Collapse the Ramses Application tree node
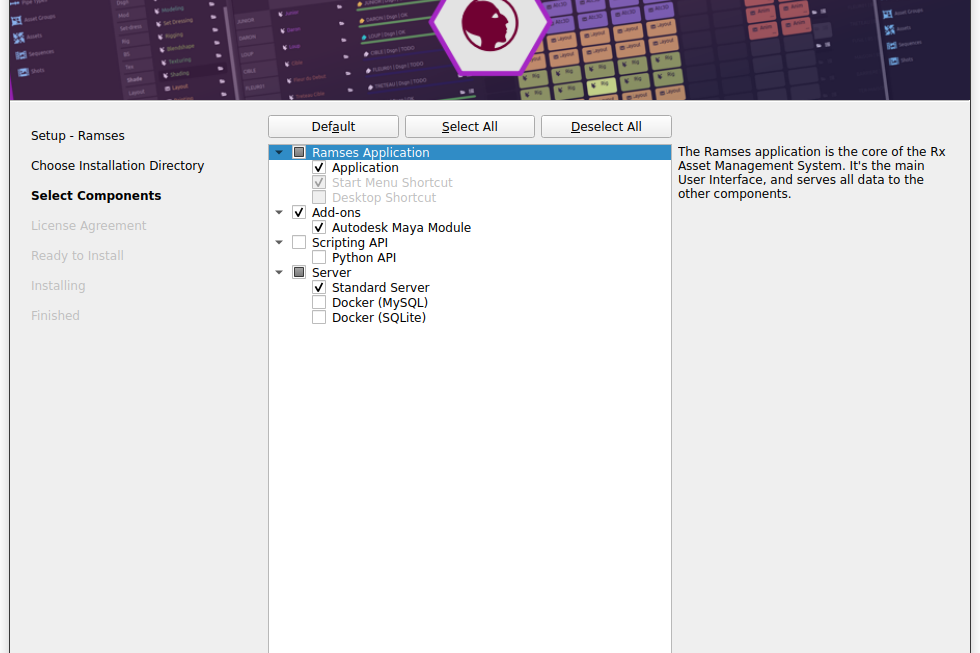The height and width of the screenshot is (653, 980). pyautogui.click(x=279, y=153)
